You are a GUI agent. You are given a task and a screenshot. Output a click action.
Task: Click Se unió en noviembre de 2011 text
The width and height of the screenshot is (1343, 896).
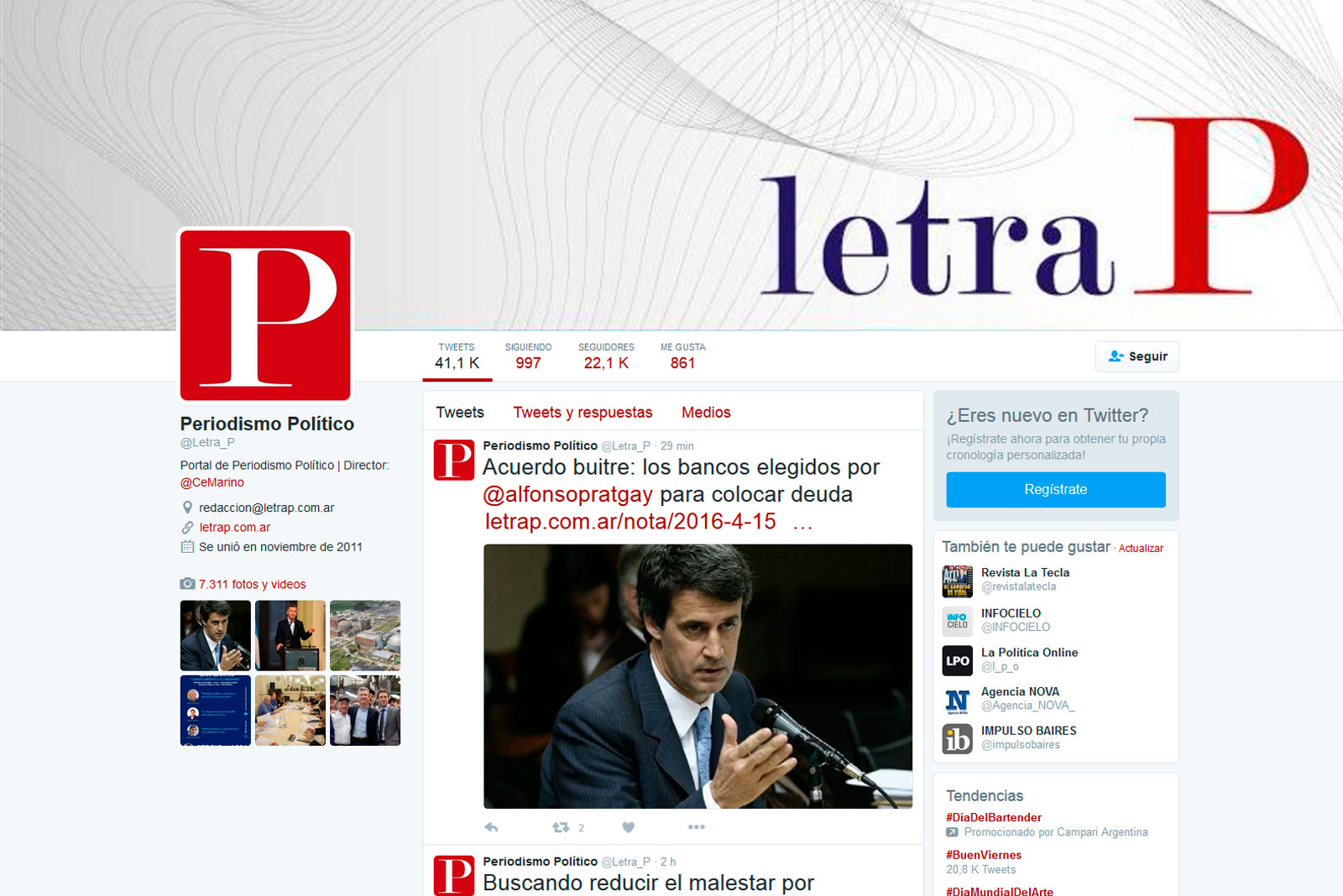(x=280, y=547)
